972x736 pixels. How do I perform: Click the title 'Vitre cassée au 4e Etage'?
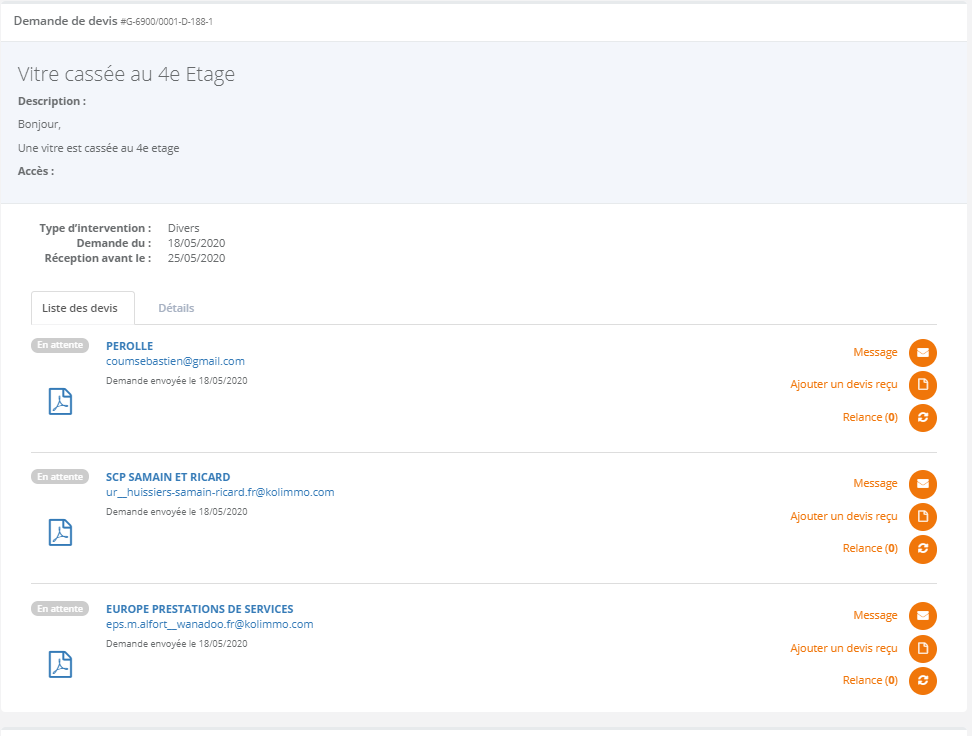126,74
